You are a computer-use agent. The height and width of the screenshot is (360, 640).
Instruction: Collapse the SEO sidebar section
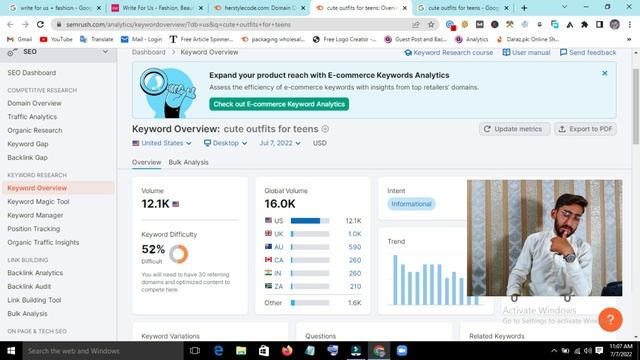tap(105, 52)
